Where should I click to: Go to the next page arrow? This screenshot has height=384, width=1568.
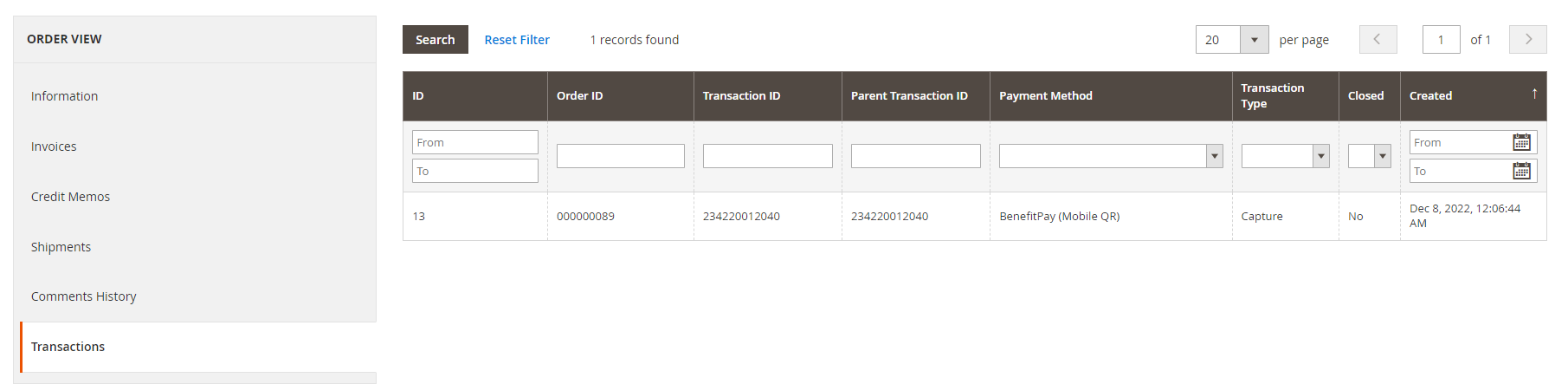(x=1527, y=40)
